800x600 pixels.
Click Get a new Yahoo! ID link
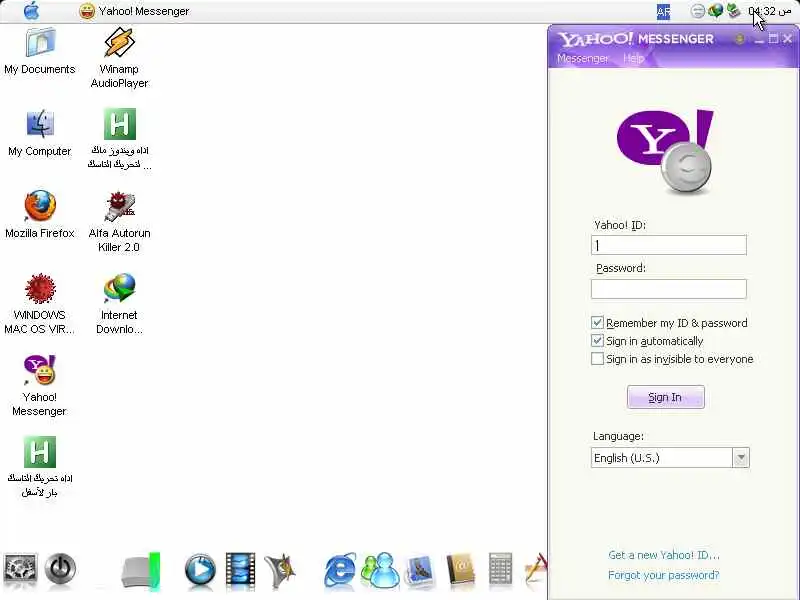(x=664, y=555)
